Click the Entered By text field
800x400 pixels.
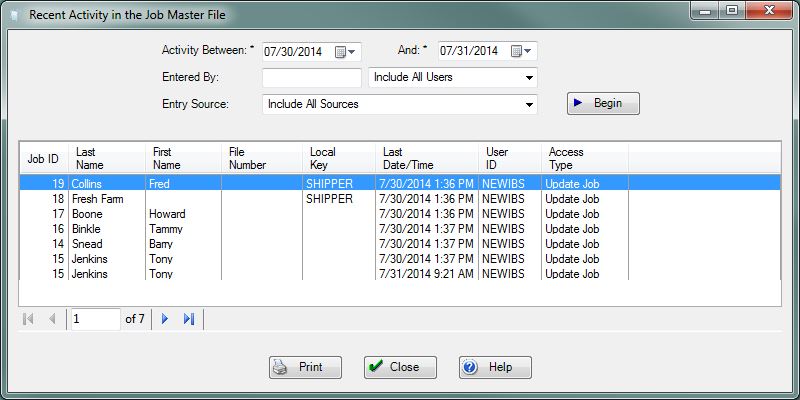point(311,77)
